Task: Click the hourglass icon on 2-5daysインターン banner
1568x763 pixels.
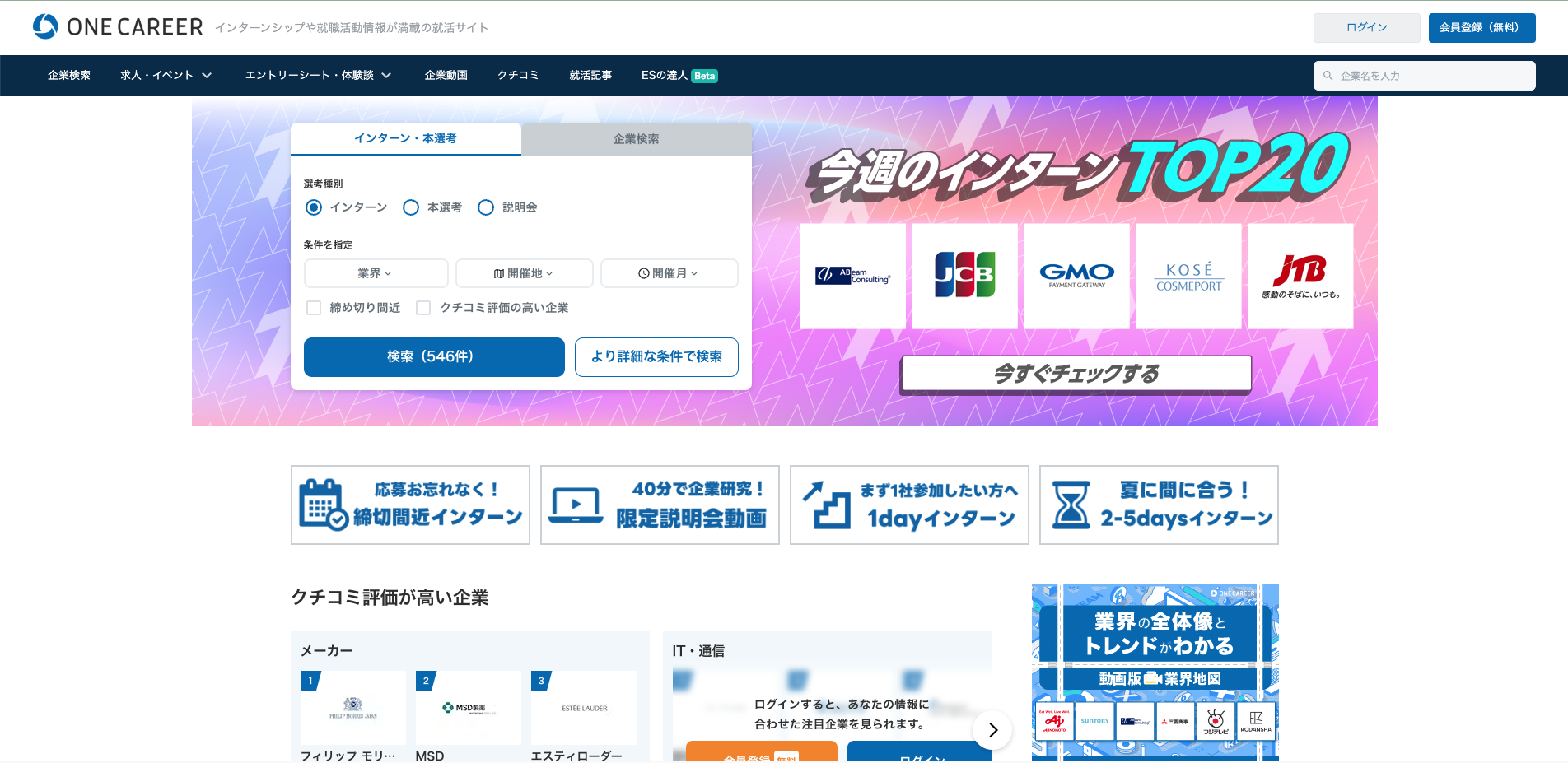Action: coord(1071,505)
